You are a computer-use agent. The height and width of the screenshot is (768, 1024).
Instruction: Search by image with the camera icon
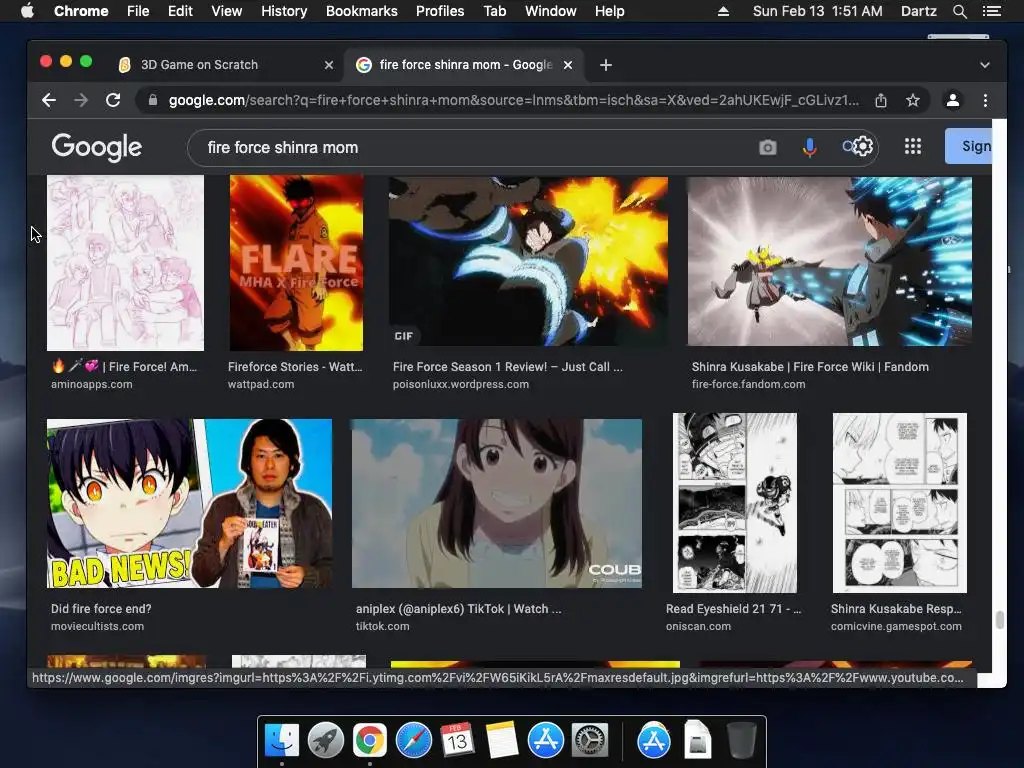(768, 147)
